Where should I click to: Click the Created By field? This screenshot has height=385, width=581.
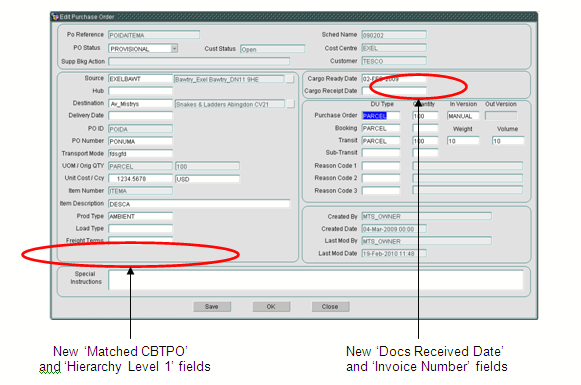tap(426, 216)
